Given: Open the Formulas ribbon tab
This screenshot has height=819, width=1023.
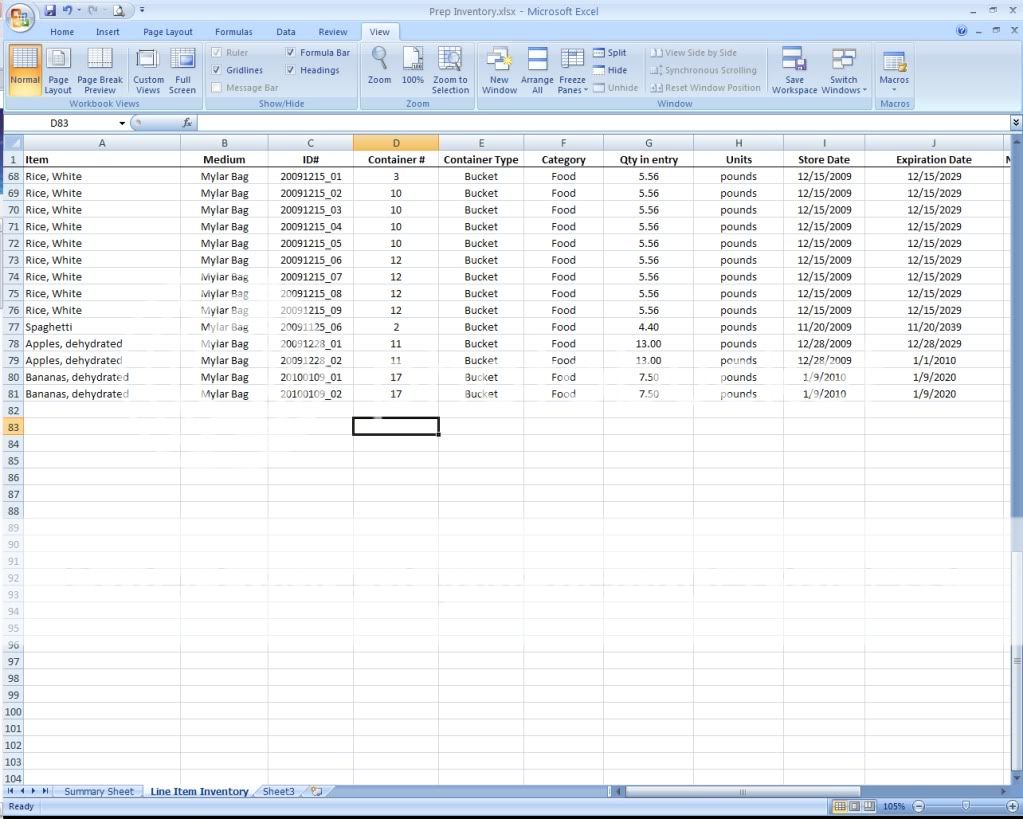Looking at the screenshot, I should point(234,31).
